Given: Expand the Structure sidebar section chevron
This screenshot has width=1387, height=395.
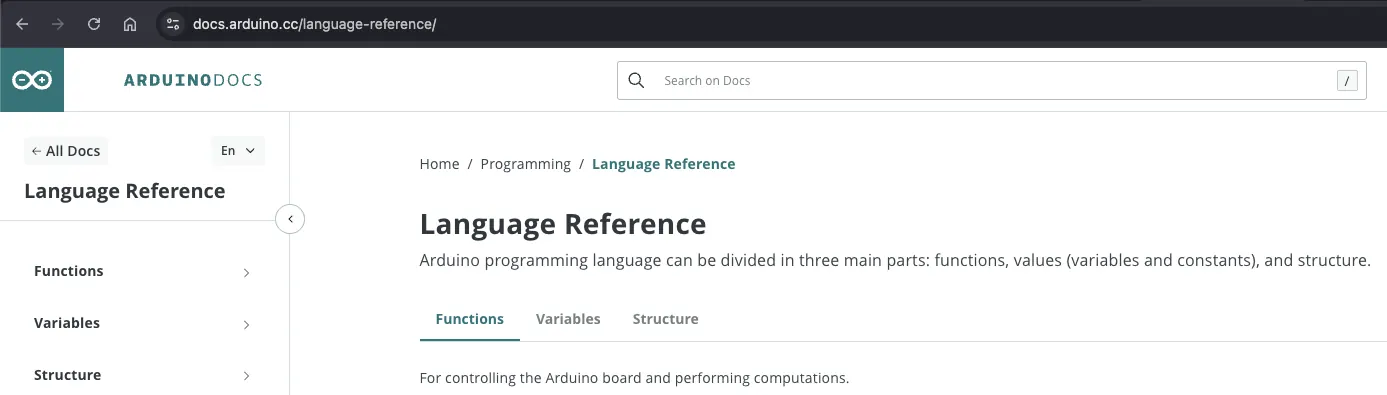Looking at the screenshot, I should (246, 376).
